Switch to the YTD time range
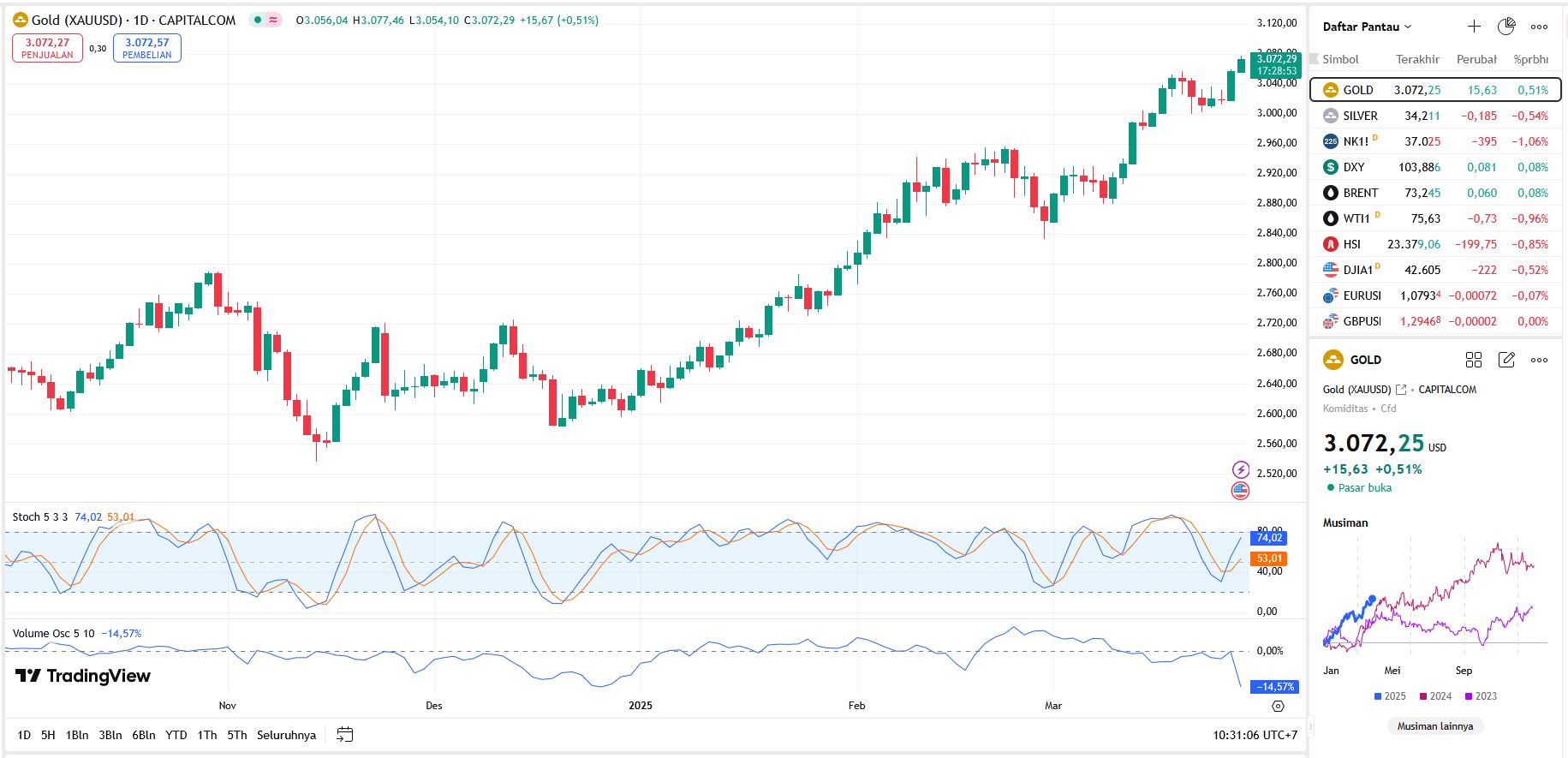The image size is (1568, 758). point(176,735)
